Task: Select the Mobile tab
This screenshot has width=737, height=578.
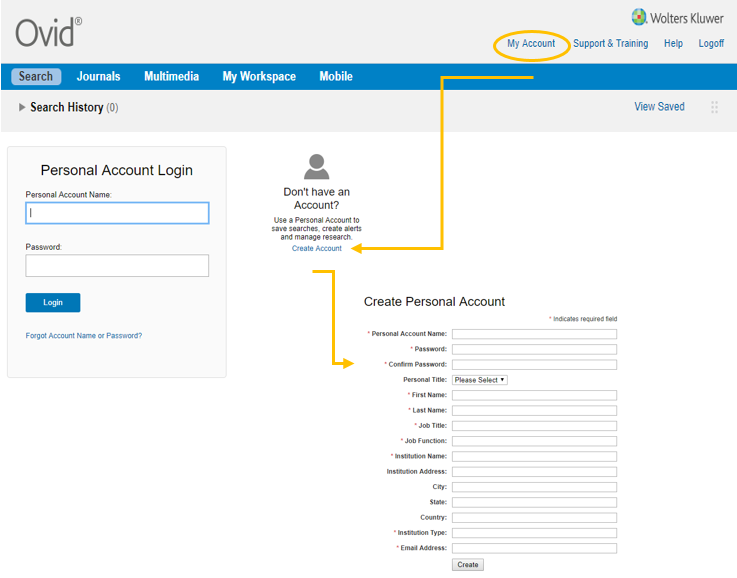Action: tap(336, 76)
